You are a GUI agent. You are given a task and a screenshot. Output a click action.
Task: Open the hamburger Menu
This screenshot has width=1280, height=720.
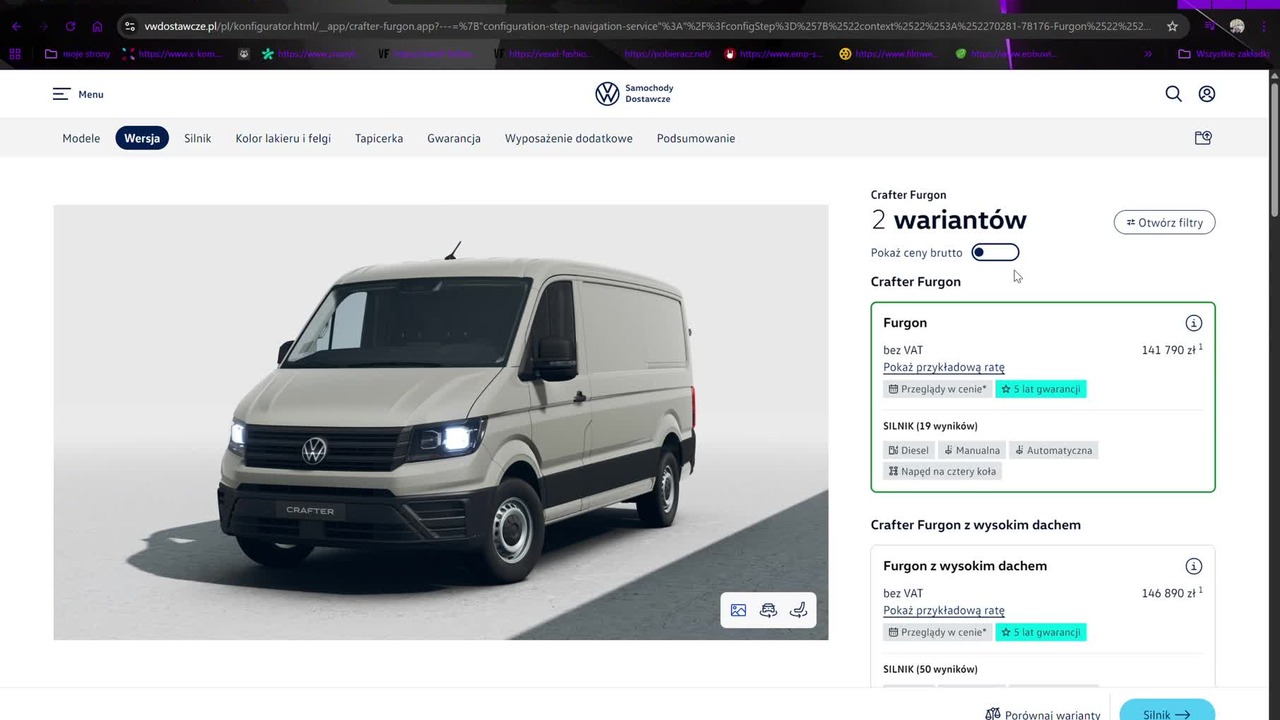77,94
